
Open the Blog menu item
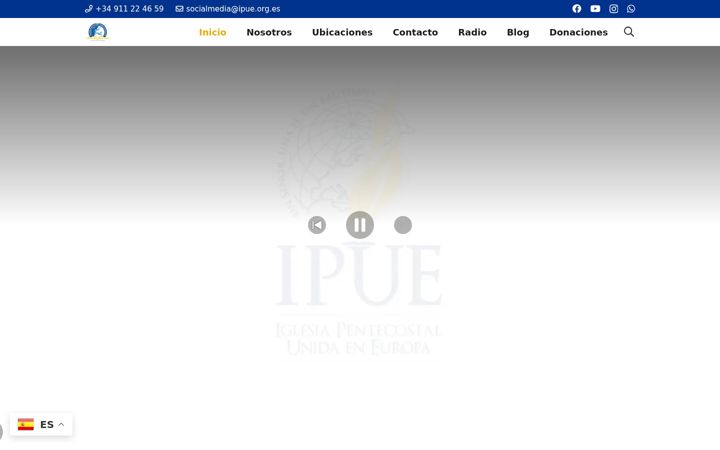coord(518,32)
